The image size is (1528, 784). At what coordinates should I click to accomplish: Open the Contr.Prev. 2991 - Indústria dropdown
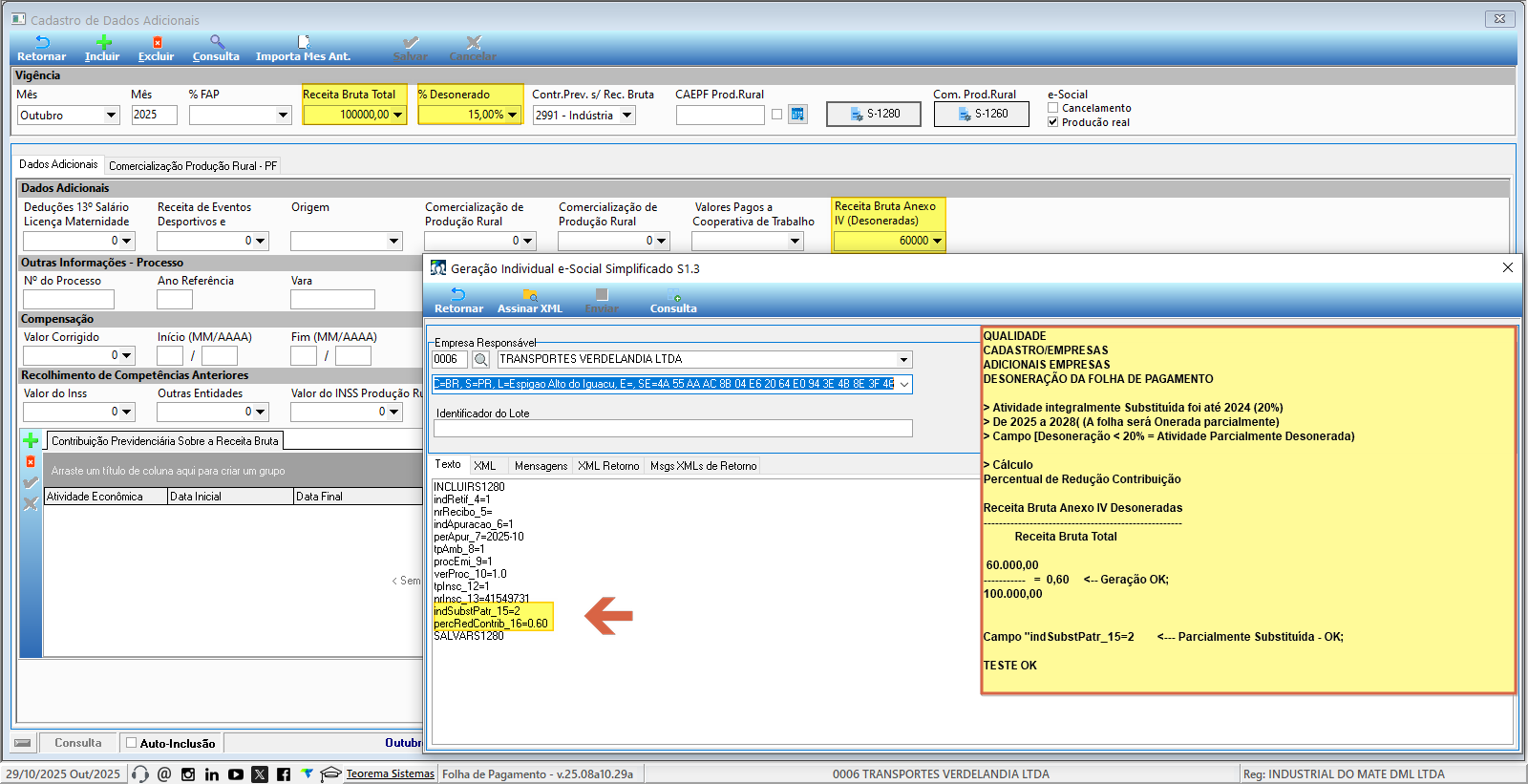pyautogui.click(x=627, y=116)
